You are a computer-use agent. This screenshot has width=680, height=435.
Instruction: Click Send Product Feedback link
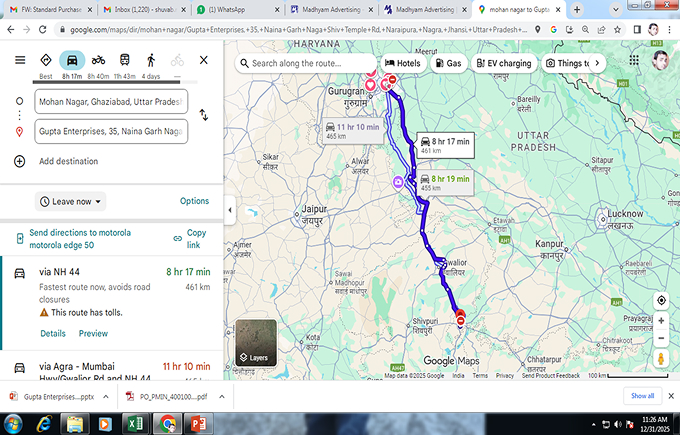(550, 376)
